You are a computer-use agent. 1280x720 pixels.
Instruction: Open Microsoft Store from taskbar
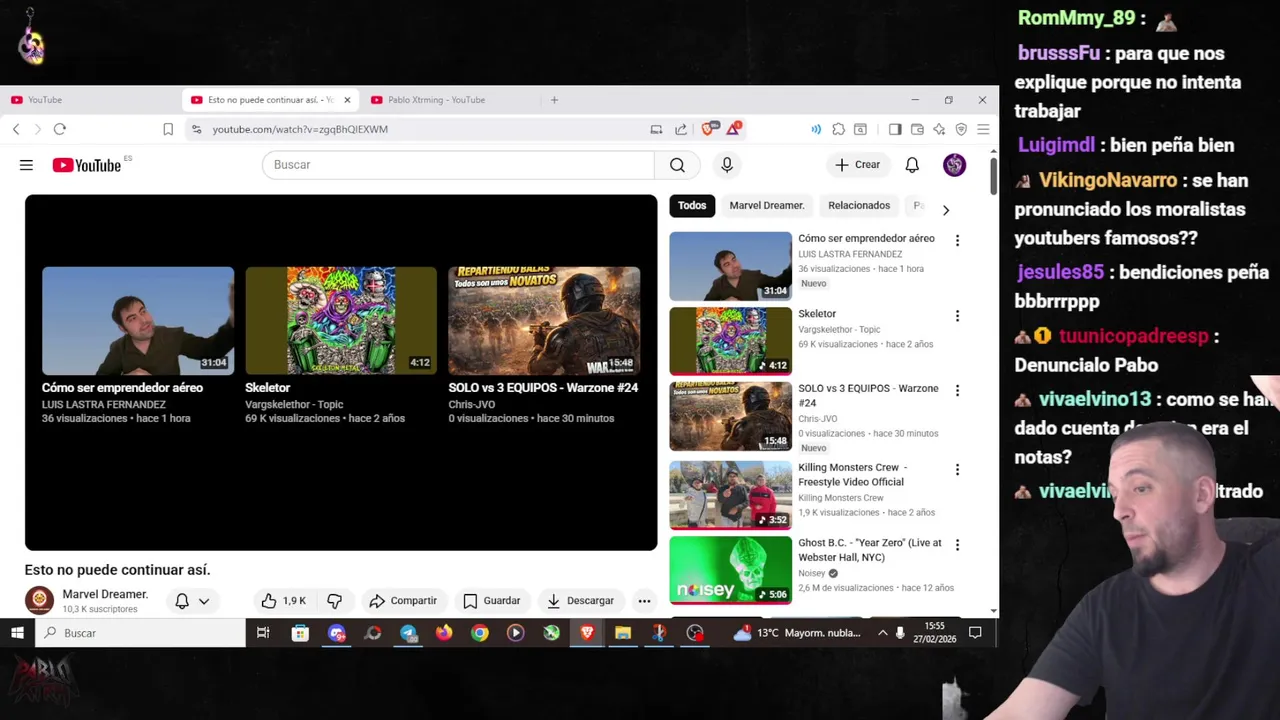click(x=300, y=633)
